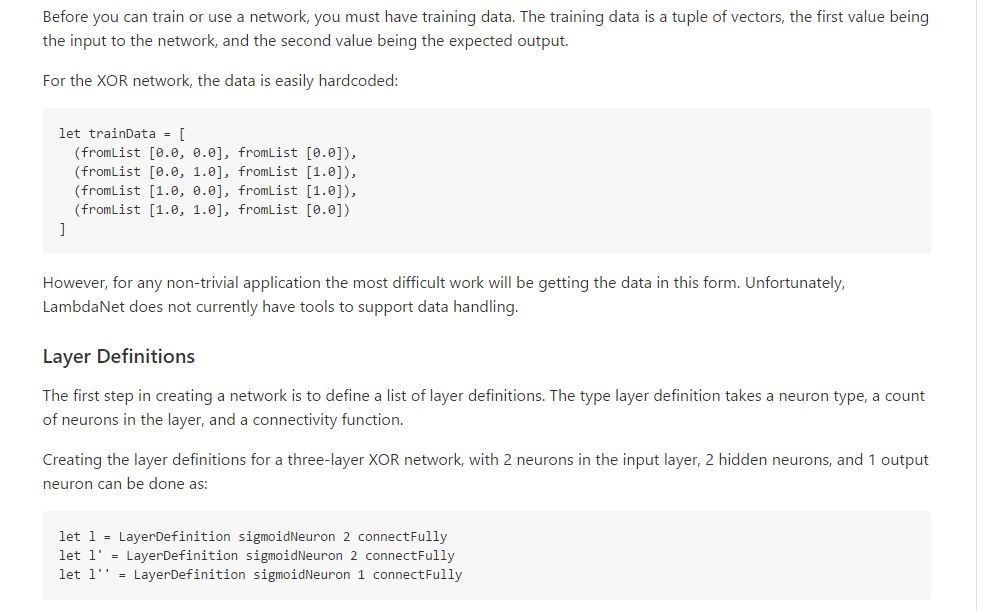Screen dimensions: 997x611
Task: Click the sentence 'For the XOR network' paragraph
Action: (x=220, y=80)
